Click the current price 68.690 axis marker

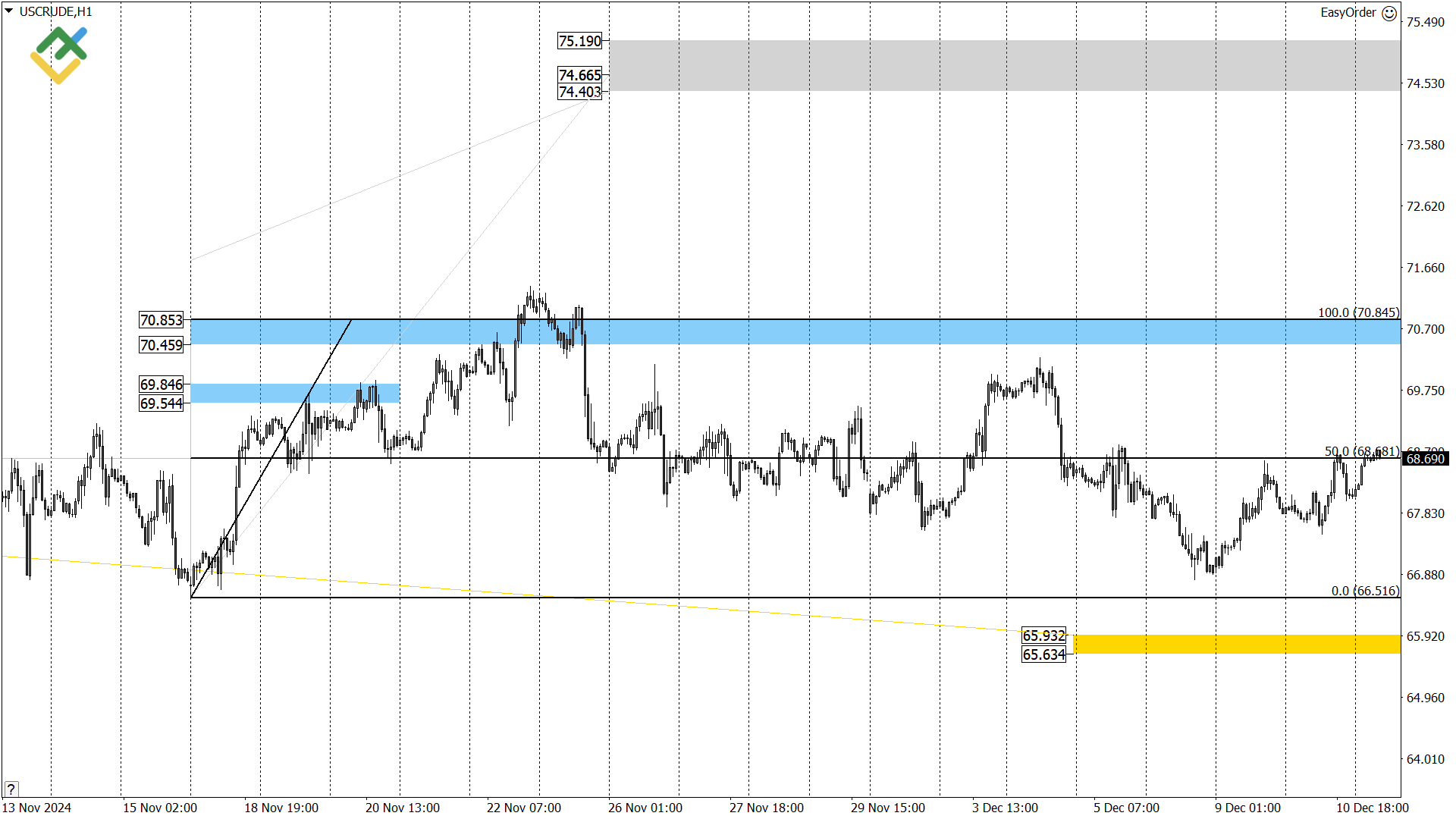click(1426, 459)
